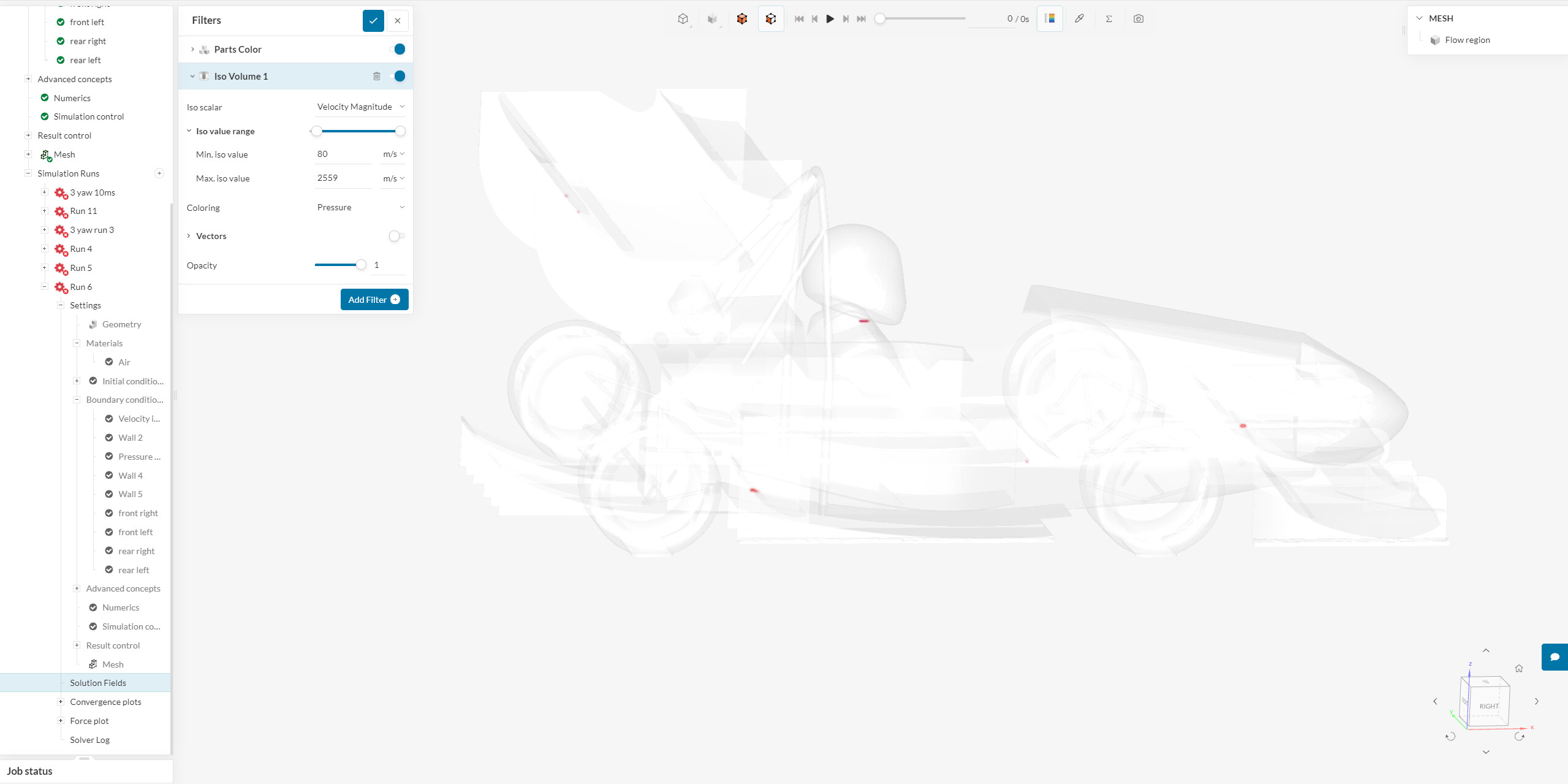1568x784 pixels.
Task: Toggle Parts Color filter off
Action: tap(398, 49)
